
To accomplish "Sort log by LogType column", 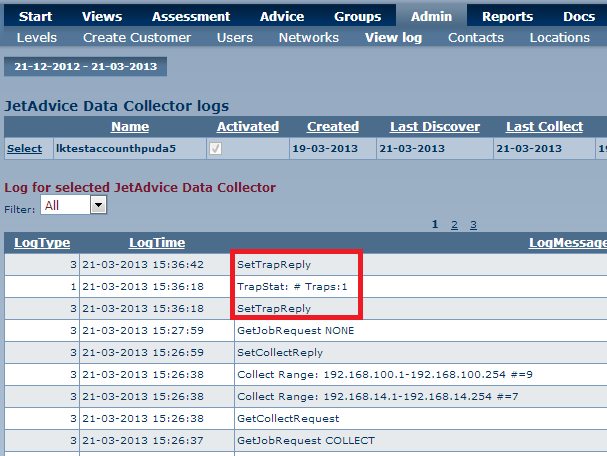I will [x=41, y=243].
